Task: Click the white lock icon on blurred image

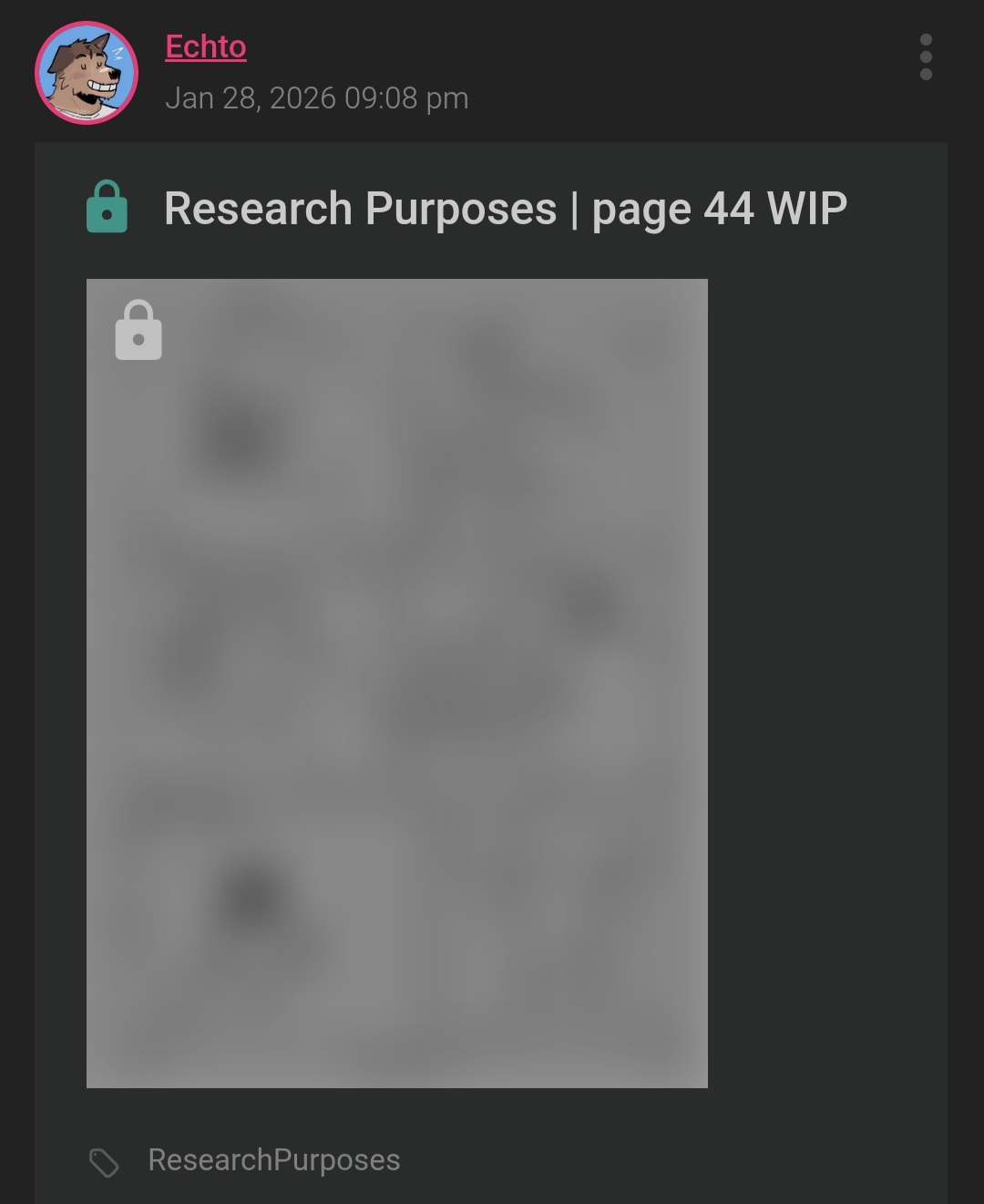Action: point(138,330)
